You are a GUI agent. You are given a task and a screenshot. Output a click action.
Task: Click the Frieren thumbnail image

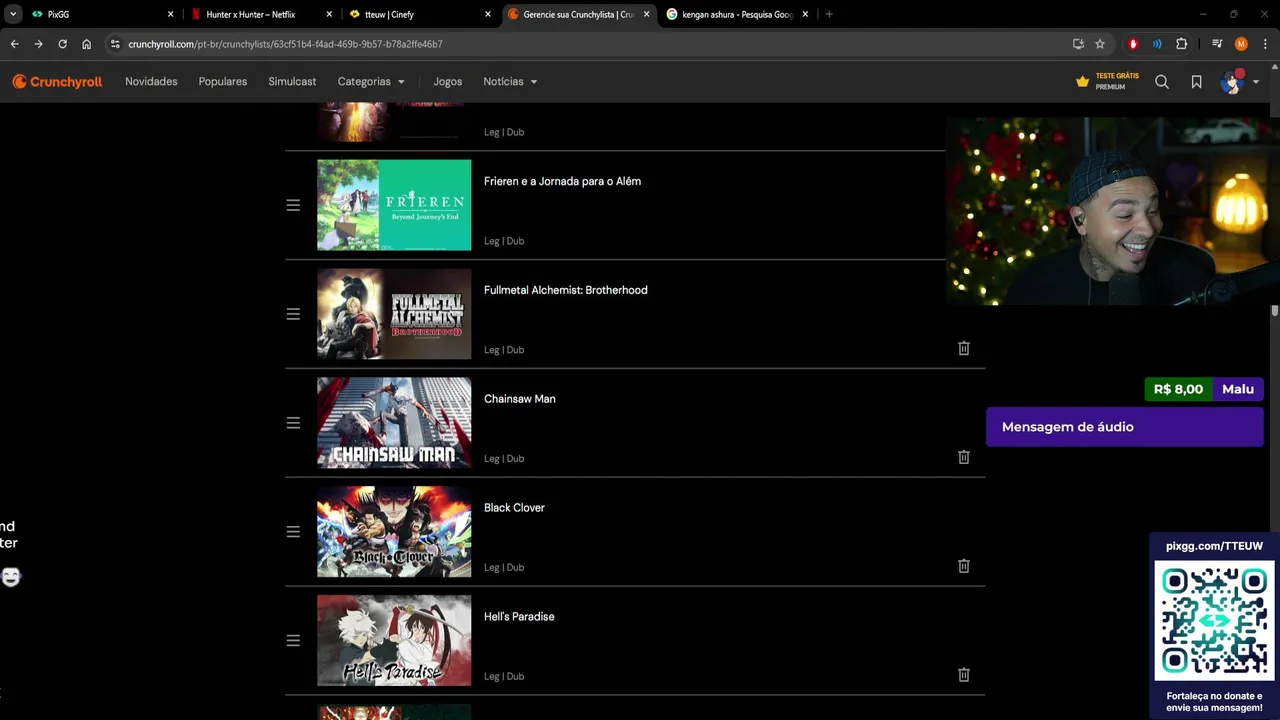[394, 205]
